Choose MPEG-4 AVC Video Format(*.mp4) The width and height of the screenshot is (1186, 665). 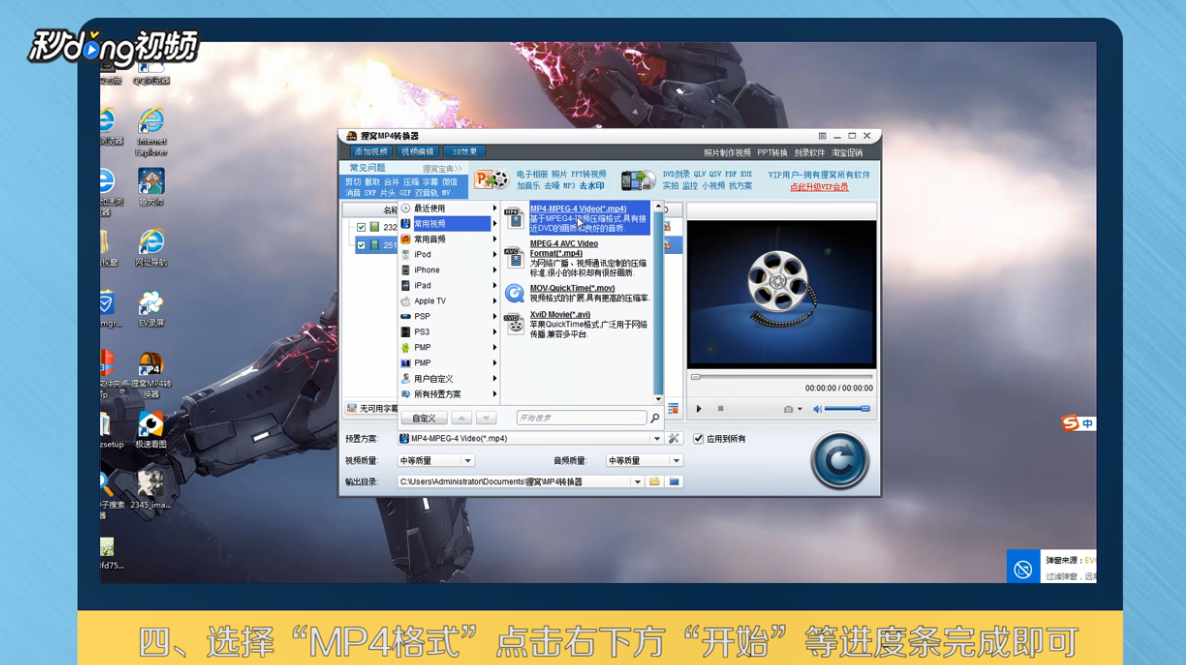(564, 248)
